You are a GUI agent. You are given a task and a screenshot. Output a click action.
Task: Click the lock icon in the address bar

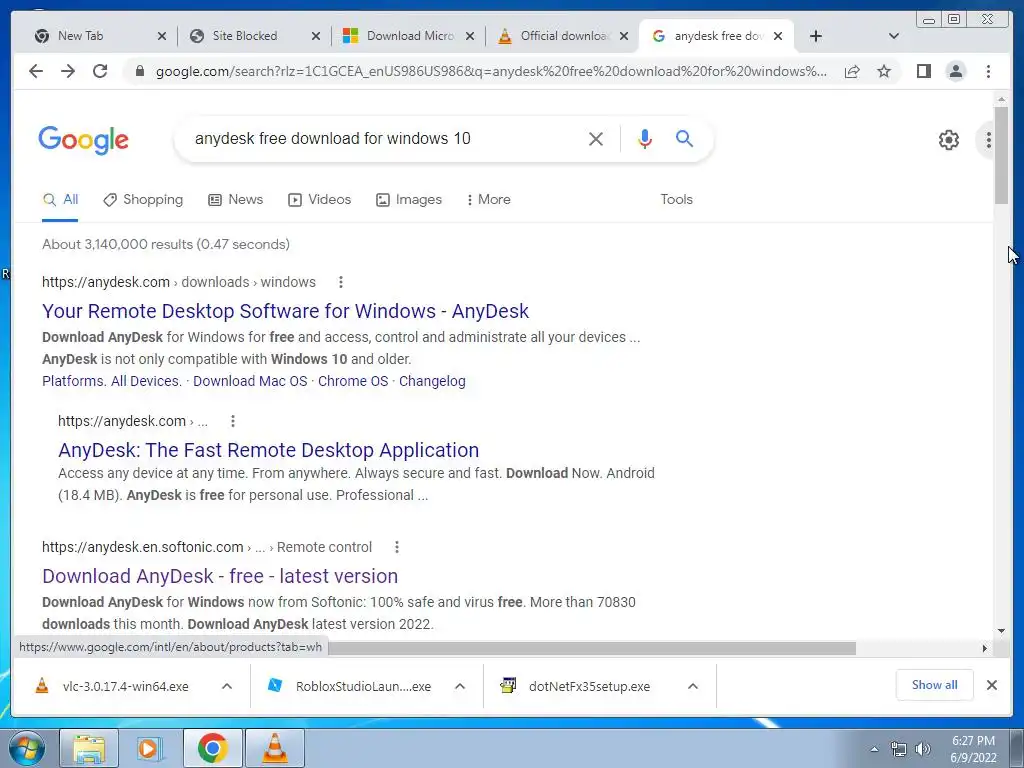coord(139,71)
